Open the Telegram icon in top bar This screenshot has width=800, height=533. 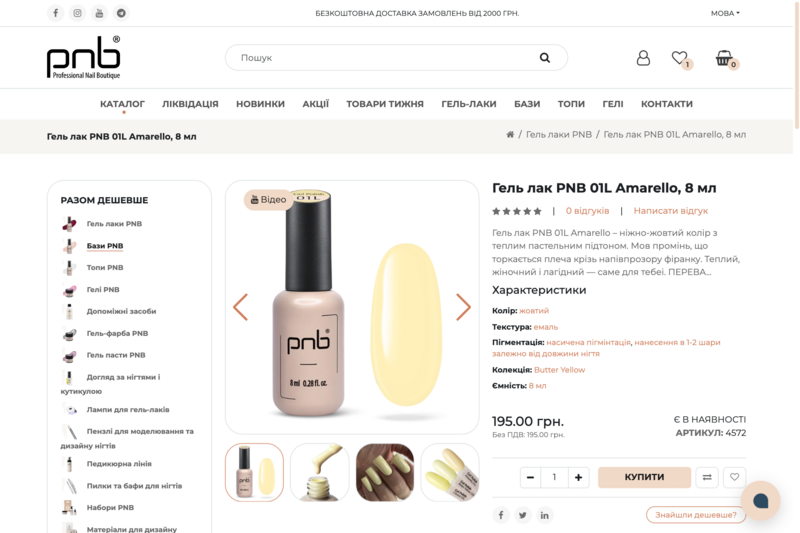point(121,13)
